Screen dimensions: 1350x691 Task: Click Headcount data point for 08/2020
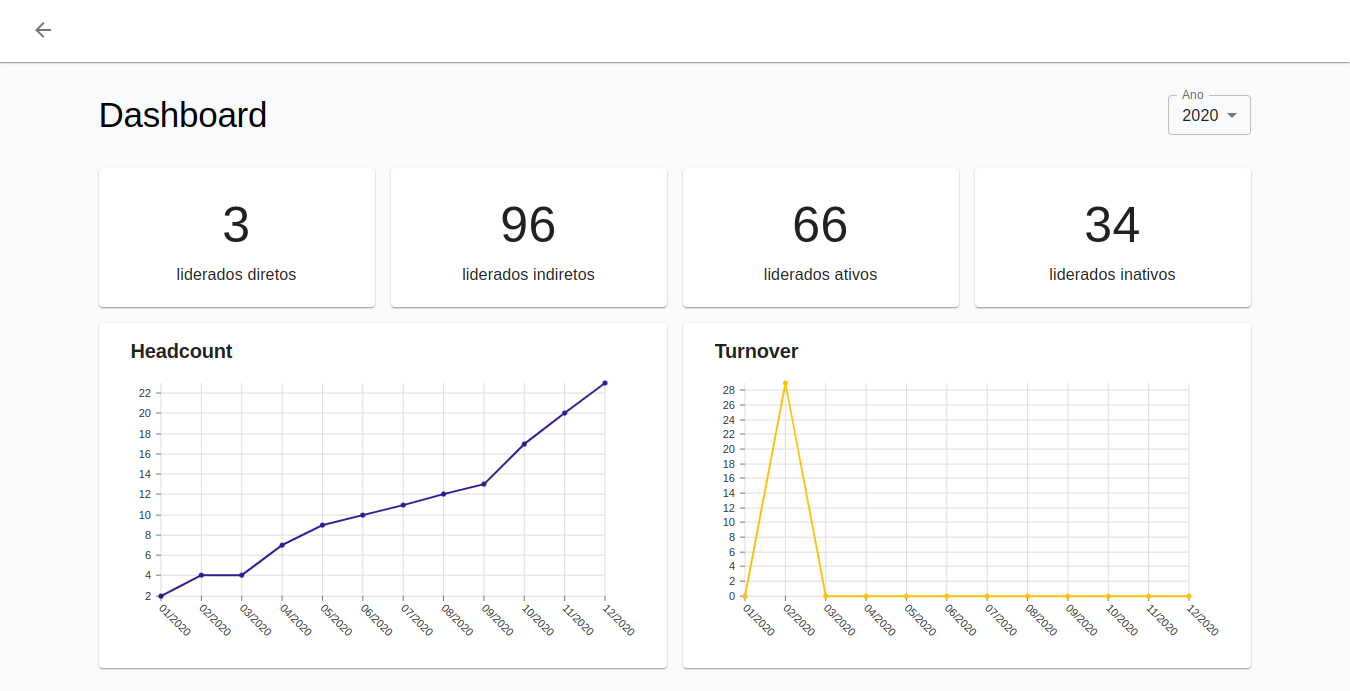point(443,494)
